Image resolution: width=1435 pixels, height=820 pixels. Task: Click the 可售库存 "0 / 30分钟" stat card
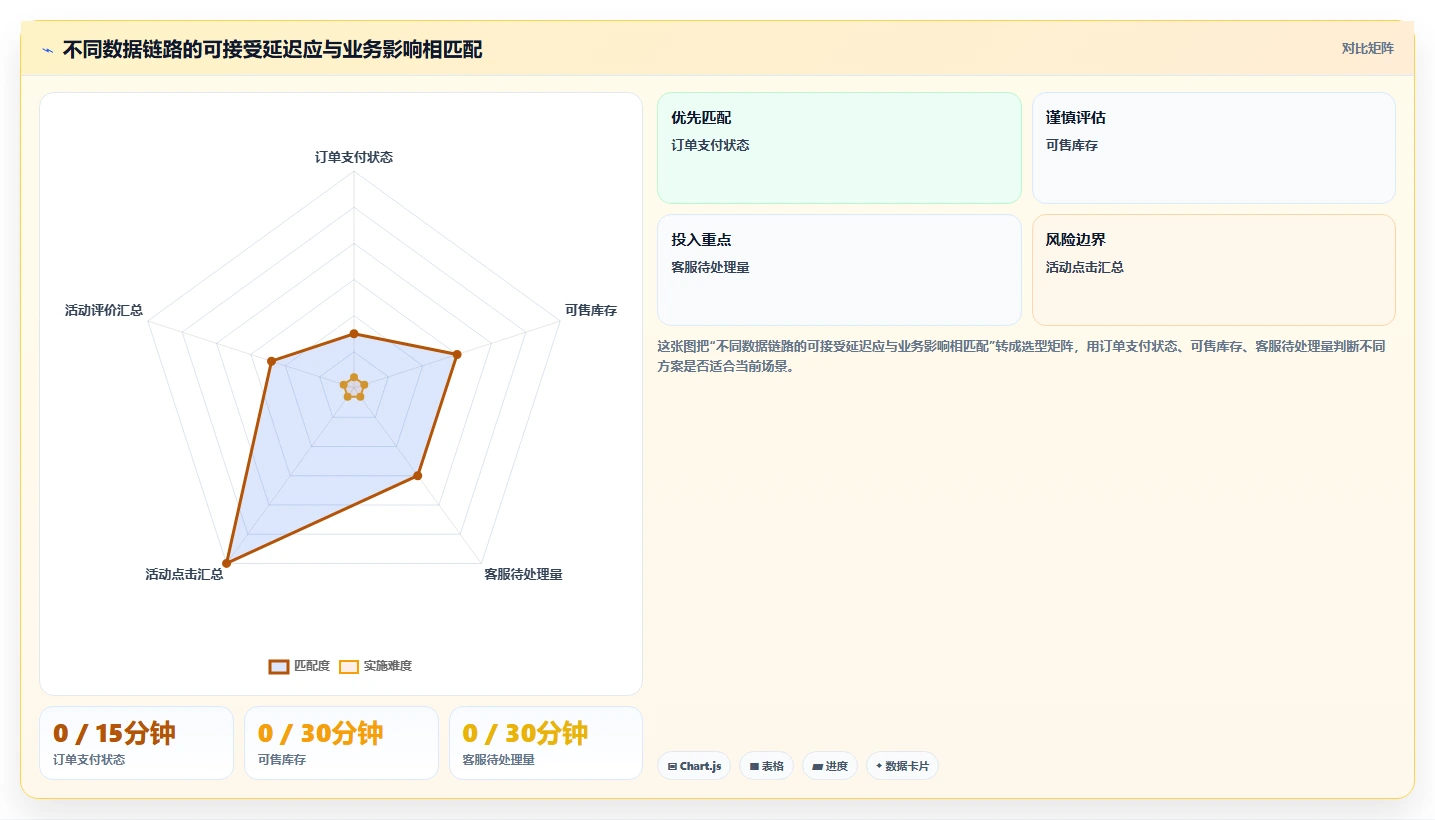click(x=341, y=743)
